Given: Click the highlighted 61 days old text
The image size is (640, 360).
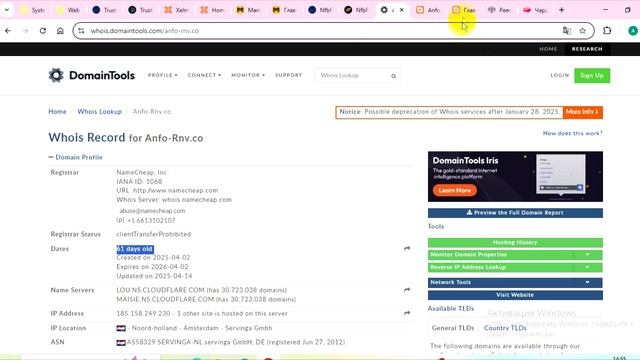Looking at the screenshot, I should (x=135, y=249).
